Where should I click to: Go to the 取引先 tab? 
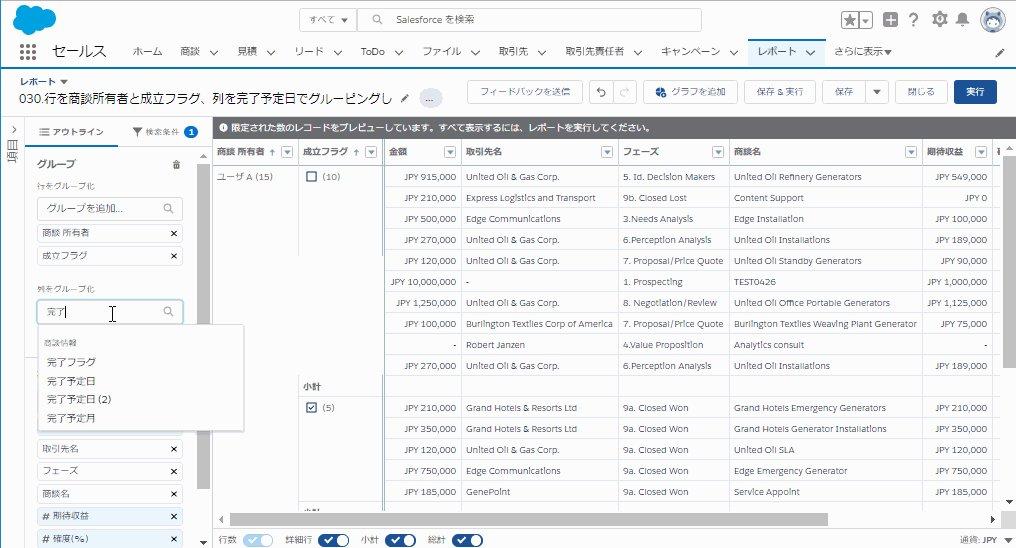513,52
